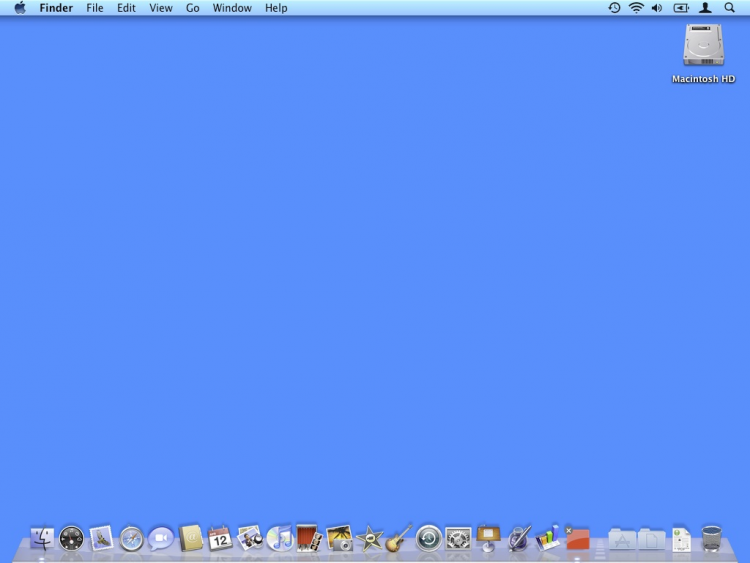Image resolution: width=750 pixels, height=563 pixels.
Task: Launch iPhoto from the Dock
Action: [339, 539]
